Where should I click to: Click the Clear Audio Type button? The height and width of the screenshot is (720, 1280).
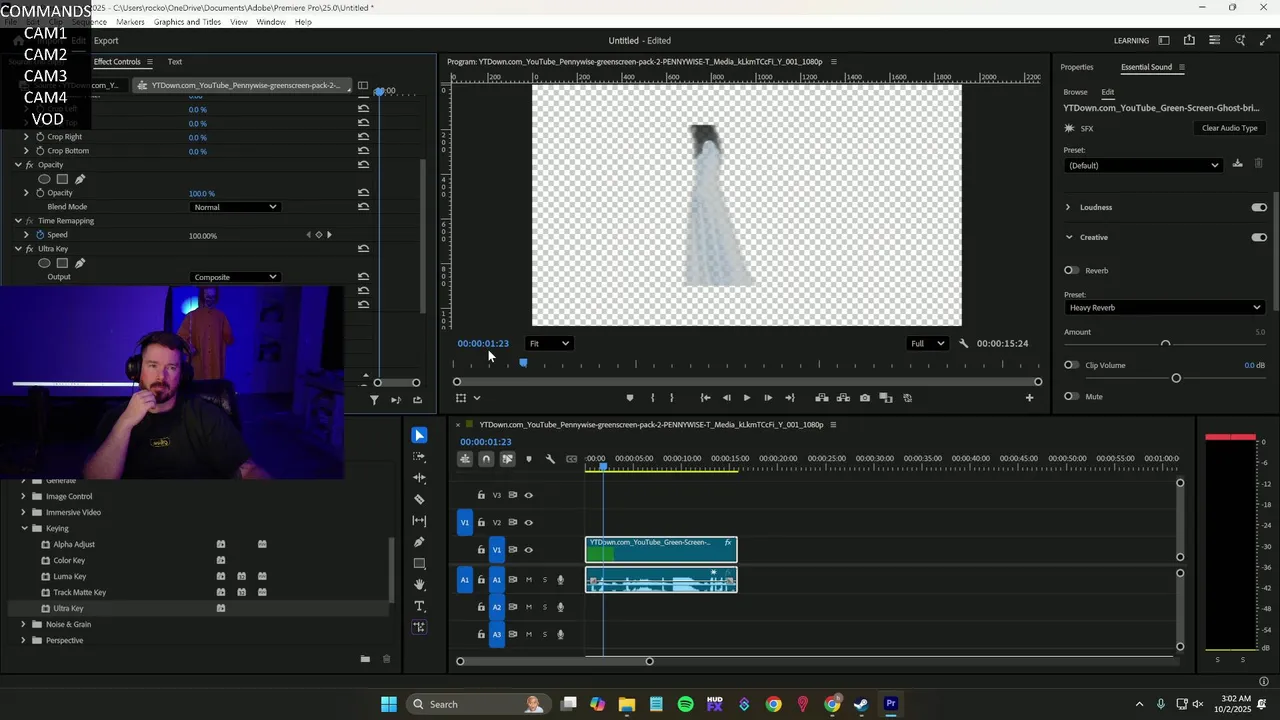[1229, 128]
